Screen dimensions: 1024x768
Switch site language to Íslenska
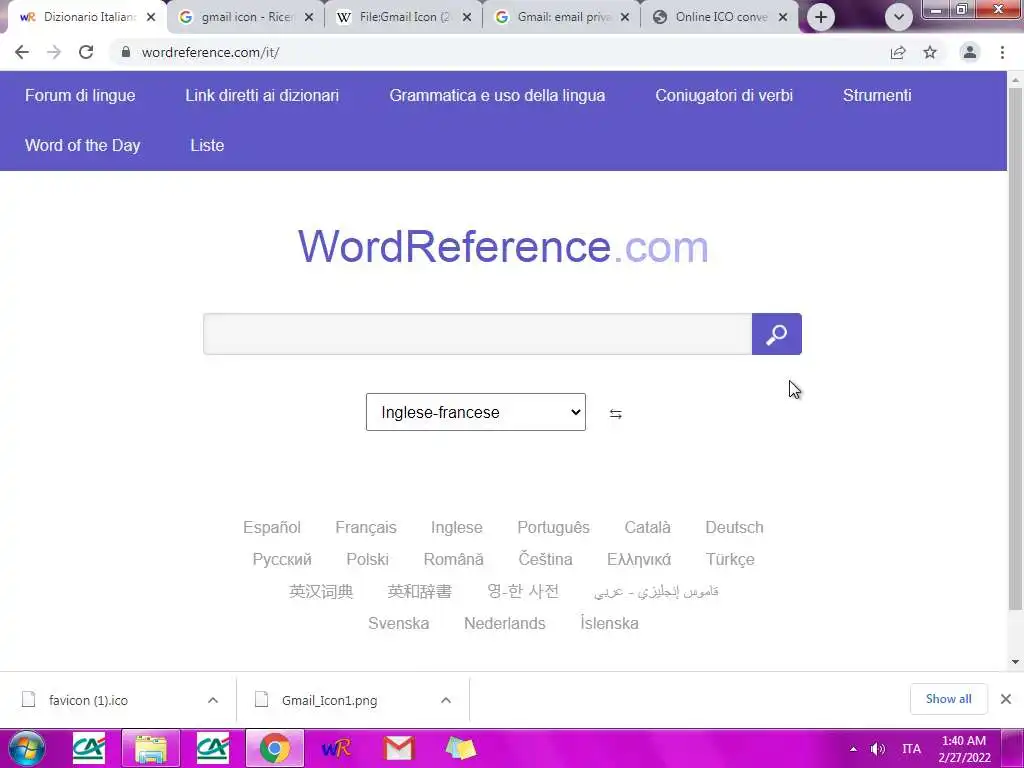(x=609, y=624)
